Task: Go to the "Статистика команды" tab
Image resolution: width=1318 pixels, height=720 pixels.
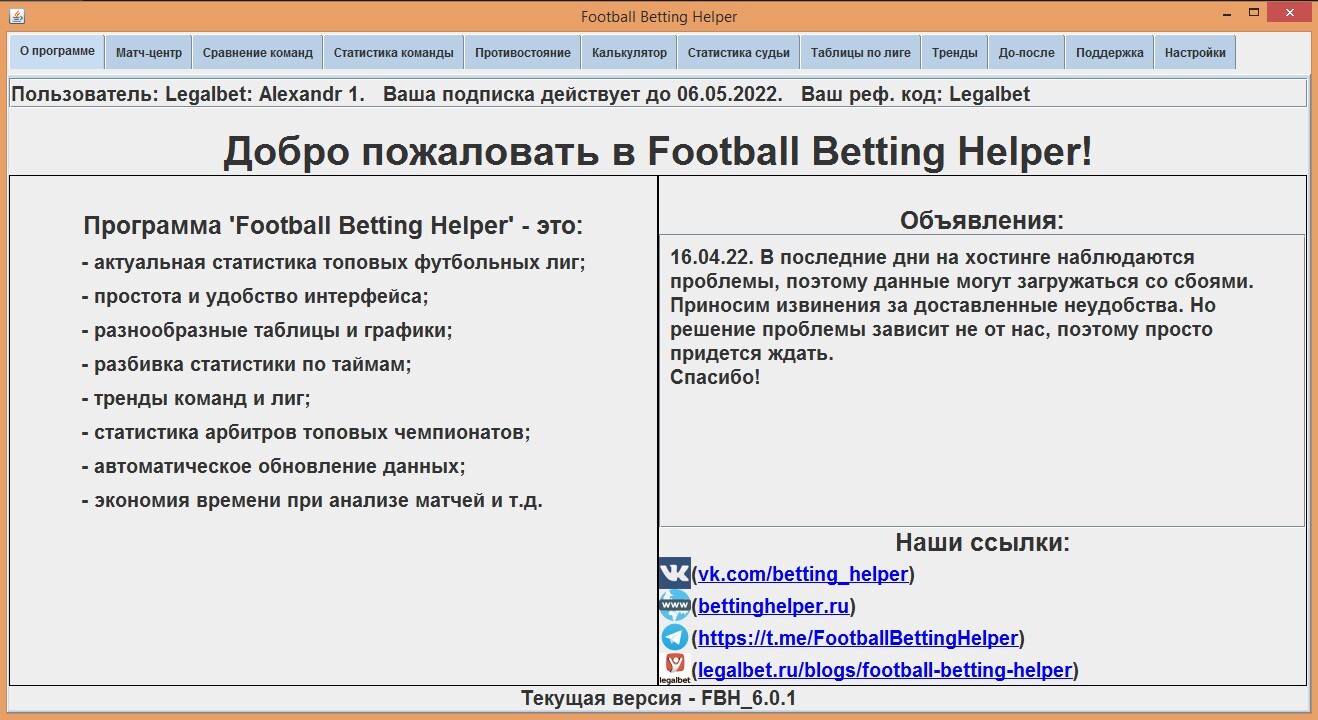Action: (x=394, y=53)
